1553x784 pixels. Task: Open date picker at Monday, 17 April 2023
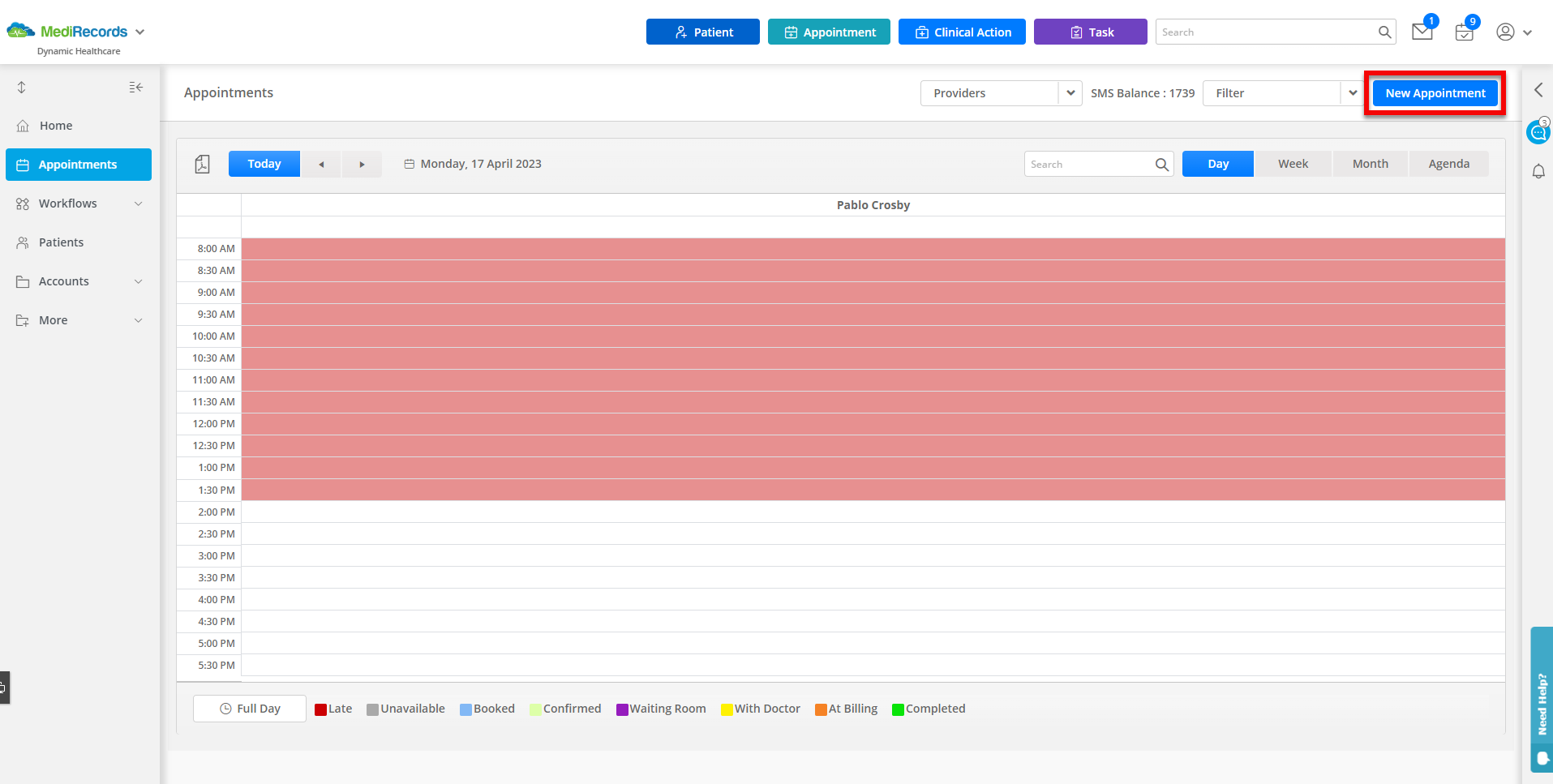473,164
